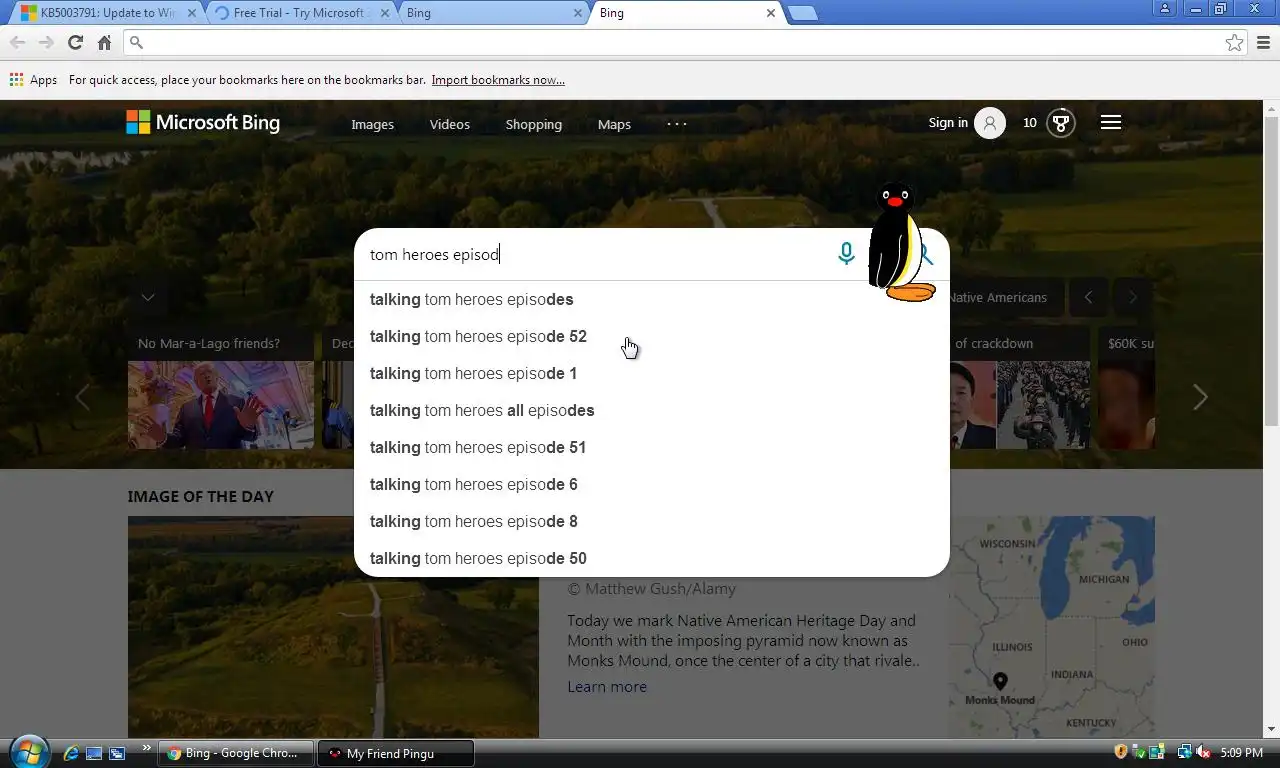Open the Monks Mound map thumbnail

pos(1052,627)
